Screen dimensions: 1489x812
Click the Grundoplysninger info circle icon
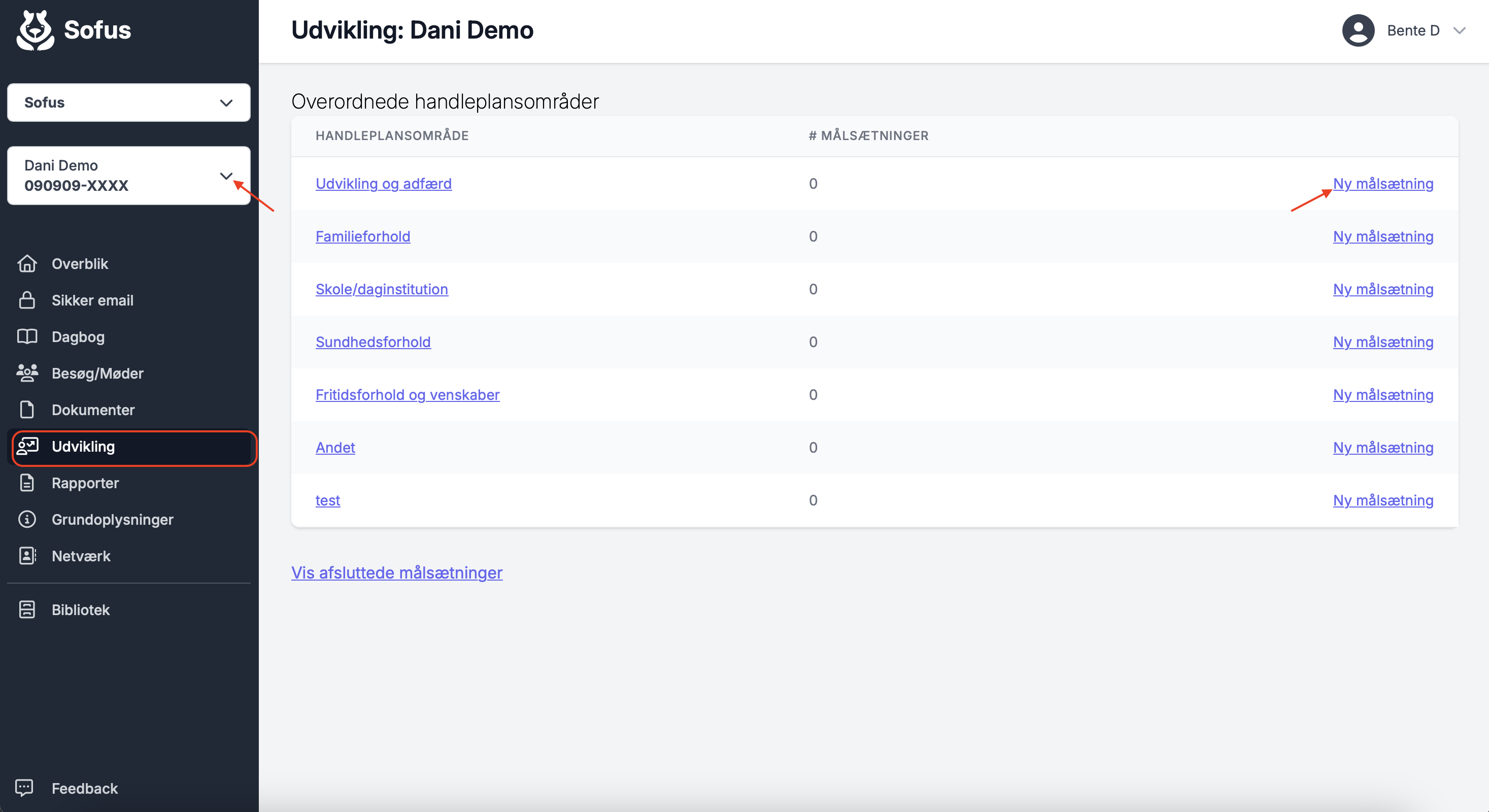(27, 519)
